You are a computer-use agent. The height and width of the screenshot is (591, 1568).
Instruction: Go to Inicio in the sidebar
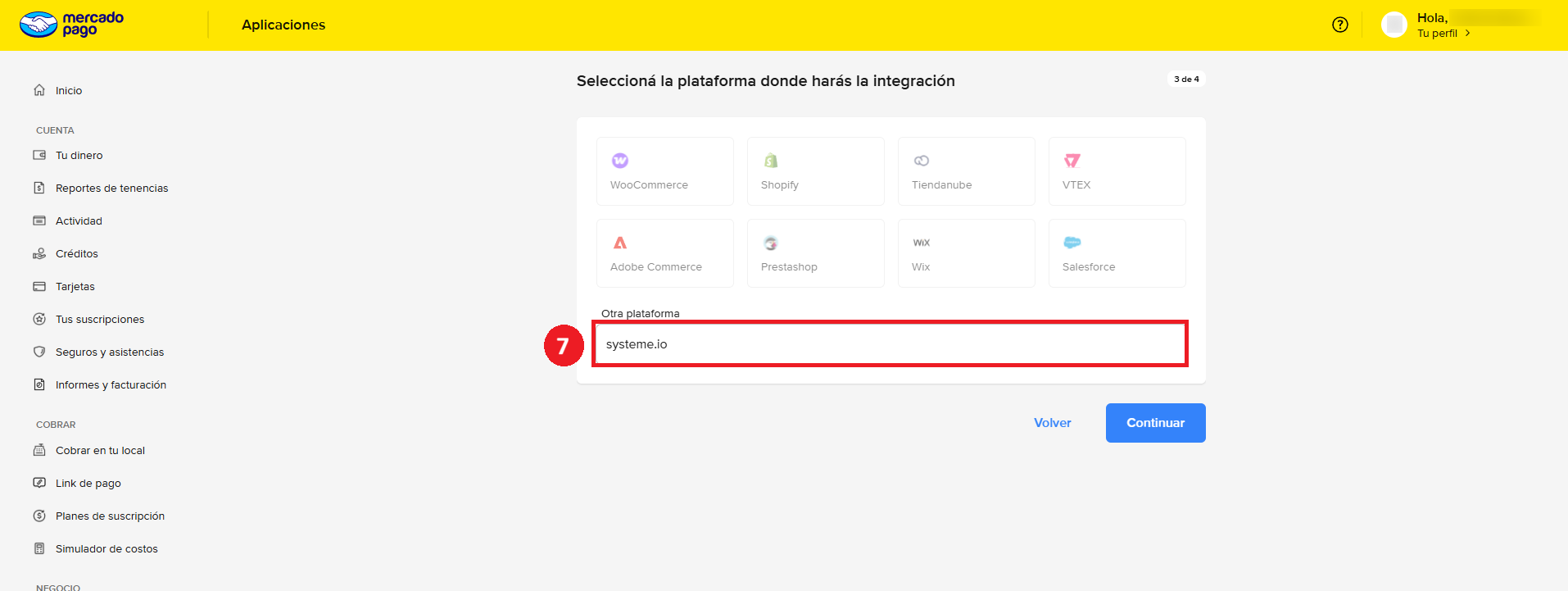pyautogui.click(x=69, y=90)
